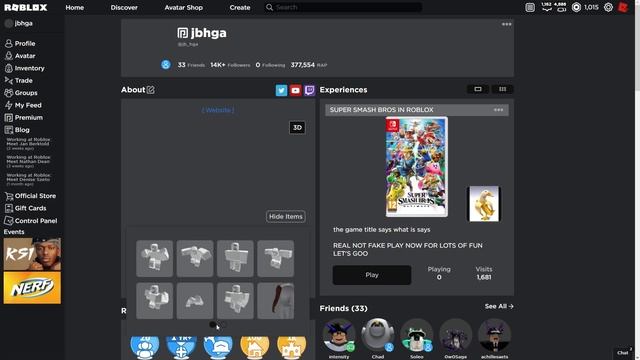Click the first gold house badge
This screenshot has width=640, height=360.
click(255, 347)
